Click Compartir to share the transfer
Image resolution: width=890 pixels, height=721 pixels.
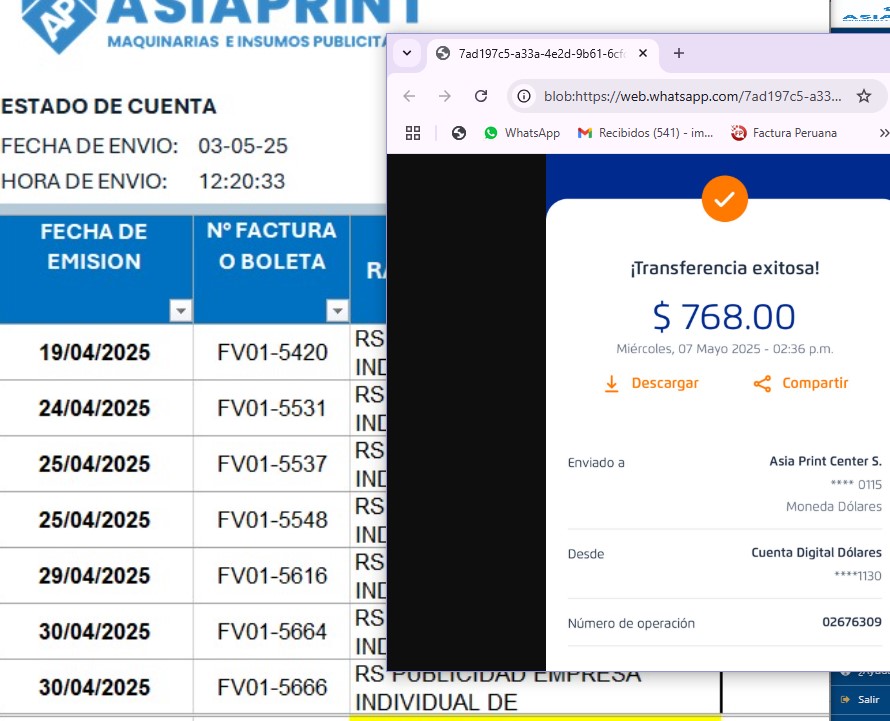(x=800, y=383)
